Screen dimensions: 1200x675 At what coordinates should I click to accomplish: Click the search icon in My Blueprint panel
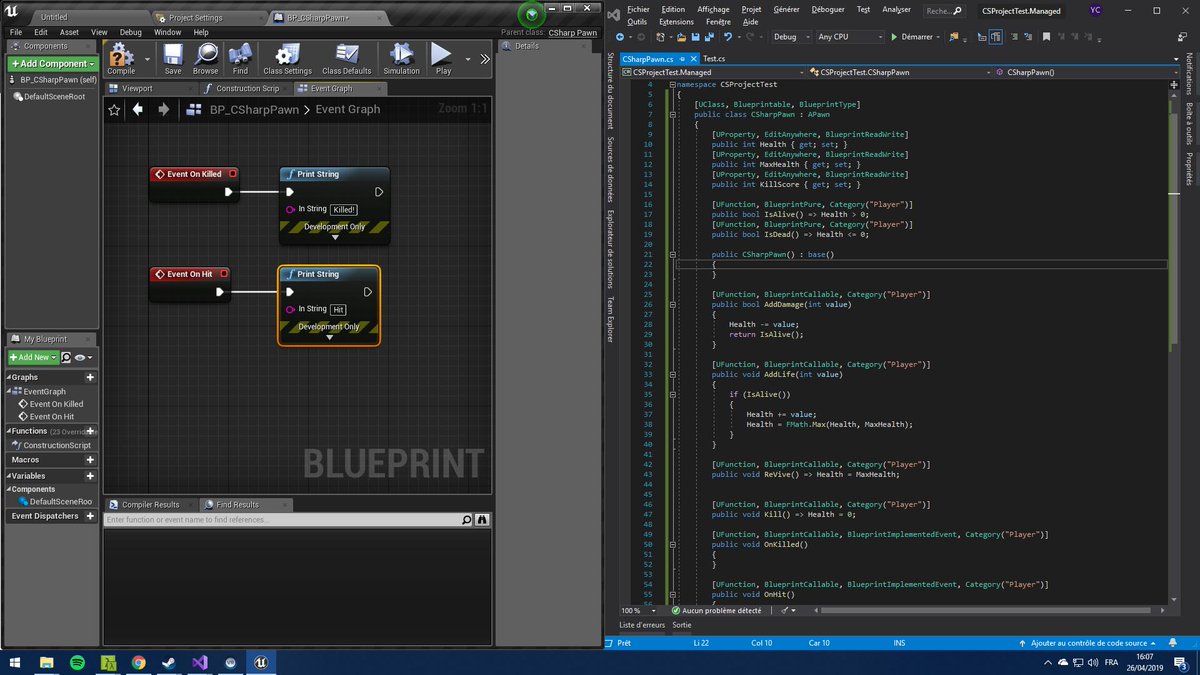point(66,357)
